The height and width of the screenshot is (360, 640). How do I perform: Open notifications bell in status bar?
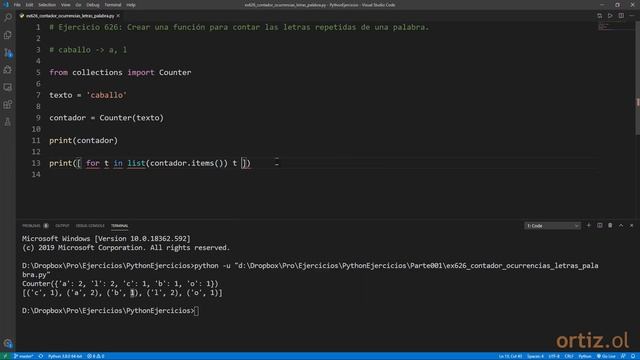click(633, 356)
